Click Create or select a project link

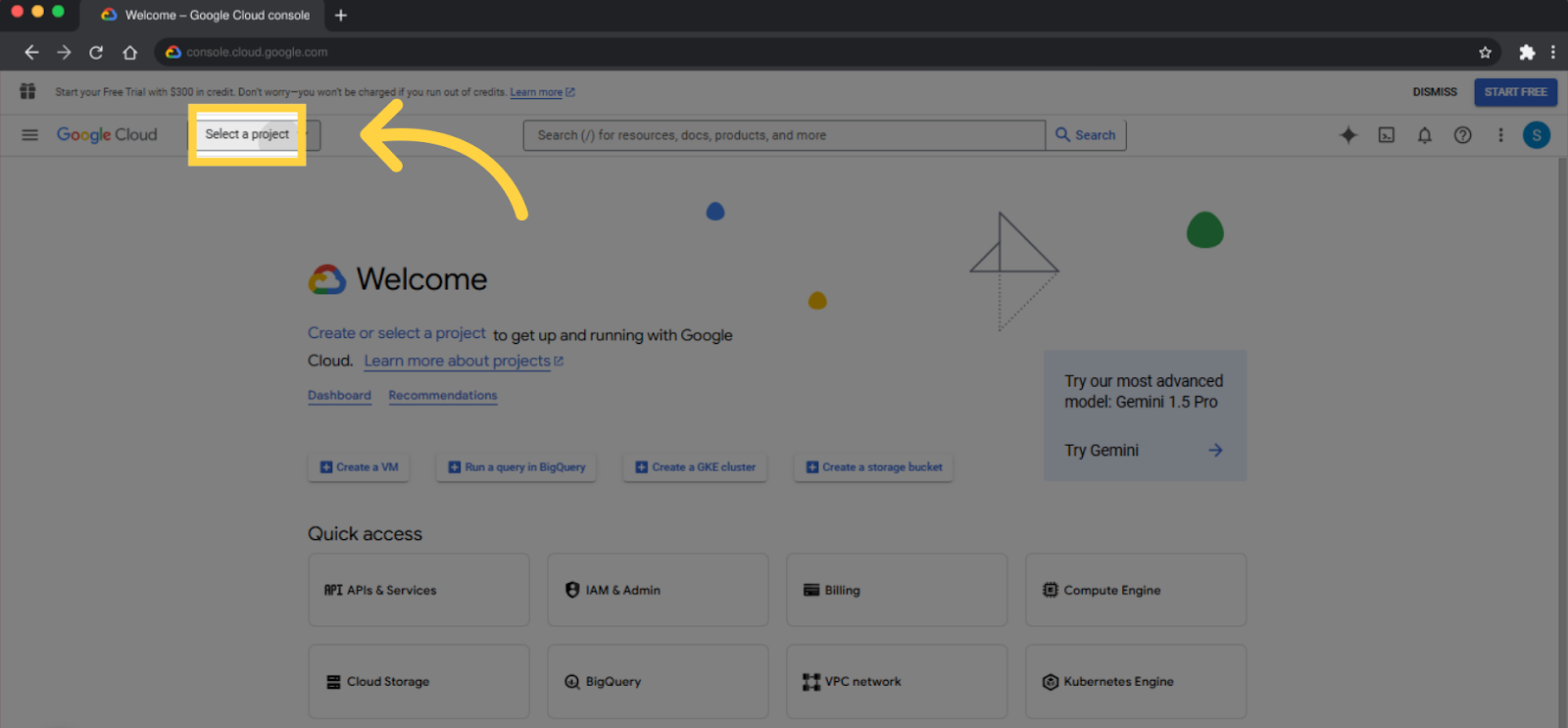coord(397,333)
